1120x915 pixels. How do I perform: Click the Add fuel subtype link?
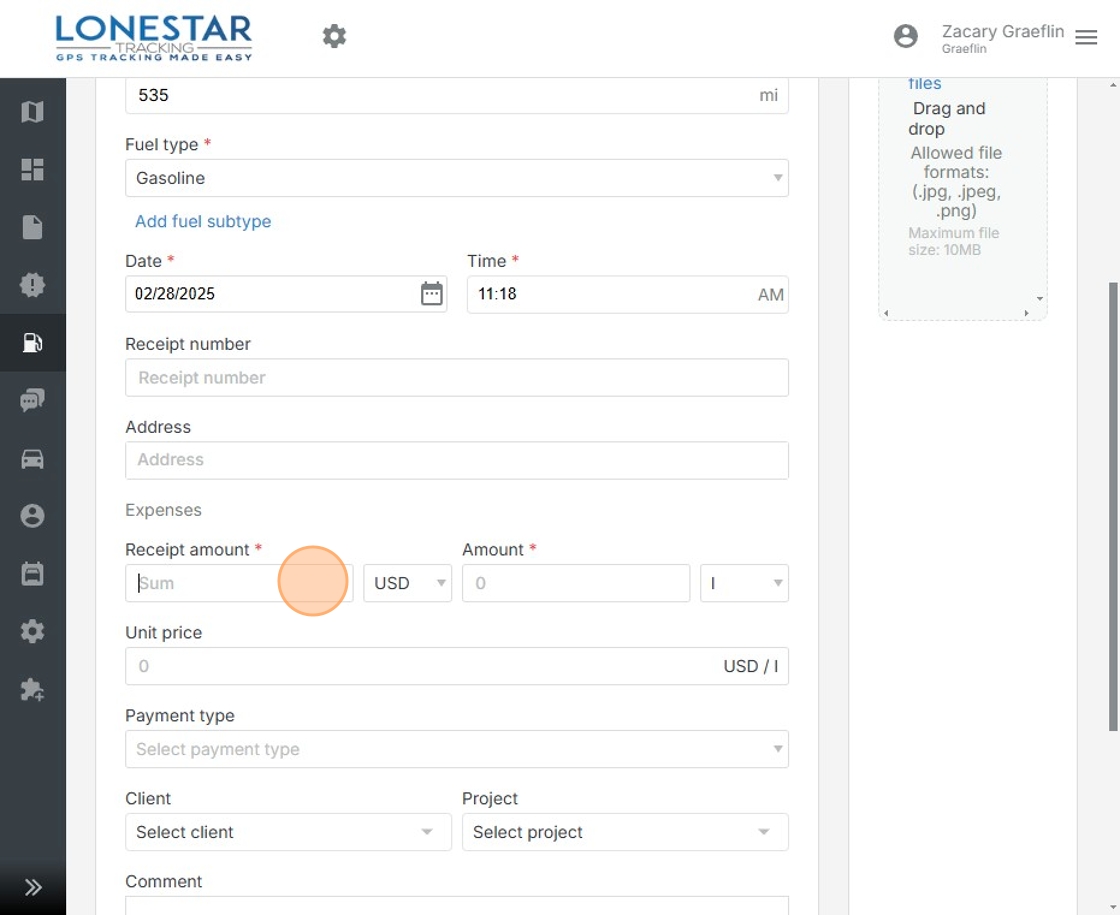(203, 221)
